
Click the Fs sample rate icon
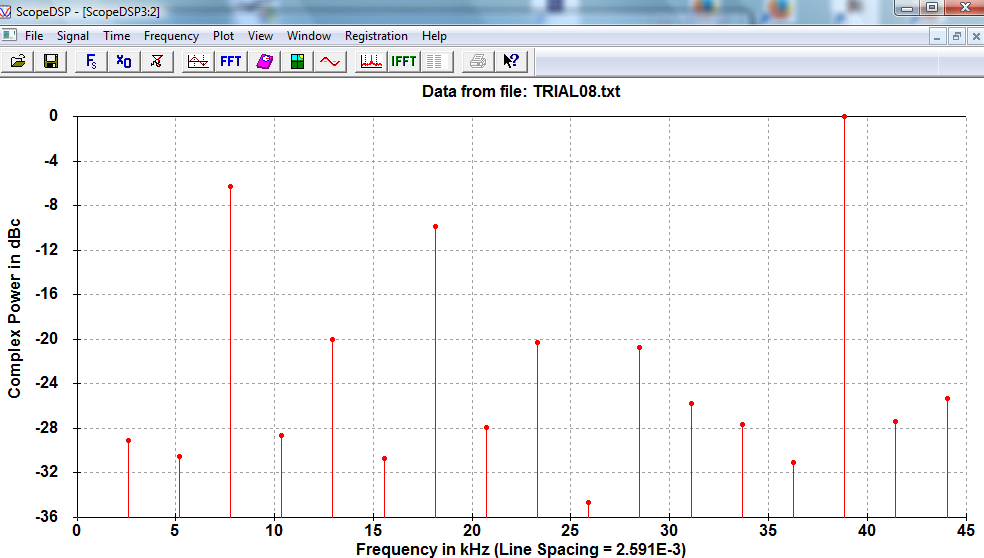(91, 61)
